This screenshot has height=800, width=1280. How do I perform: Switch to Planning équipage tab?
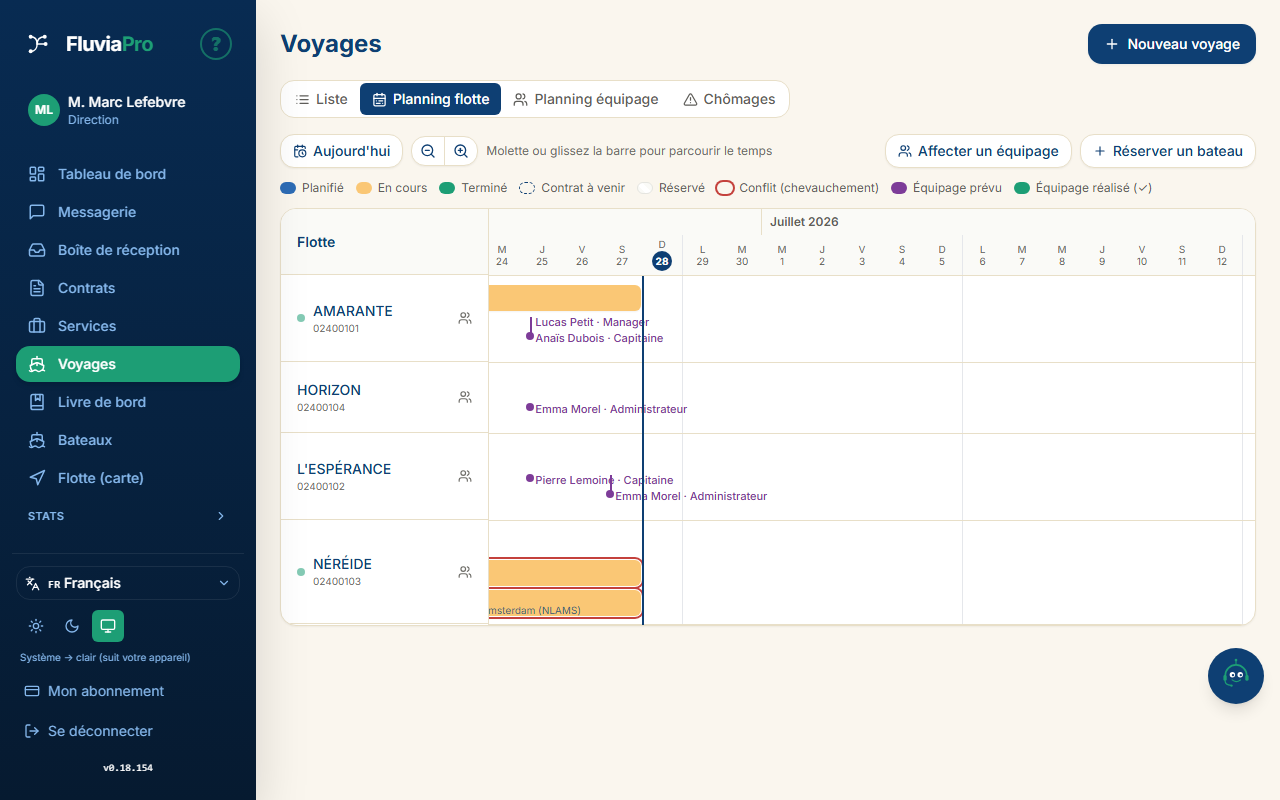pyautogui.click(x=586, y=99)
